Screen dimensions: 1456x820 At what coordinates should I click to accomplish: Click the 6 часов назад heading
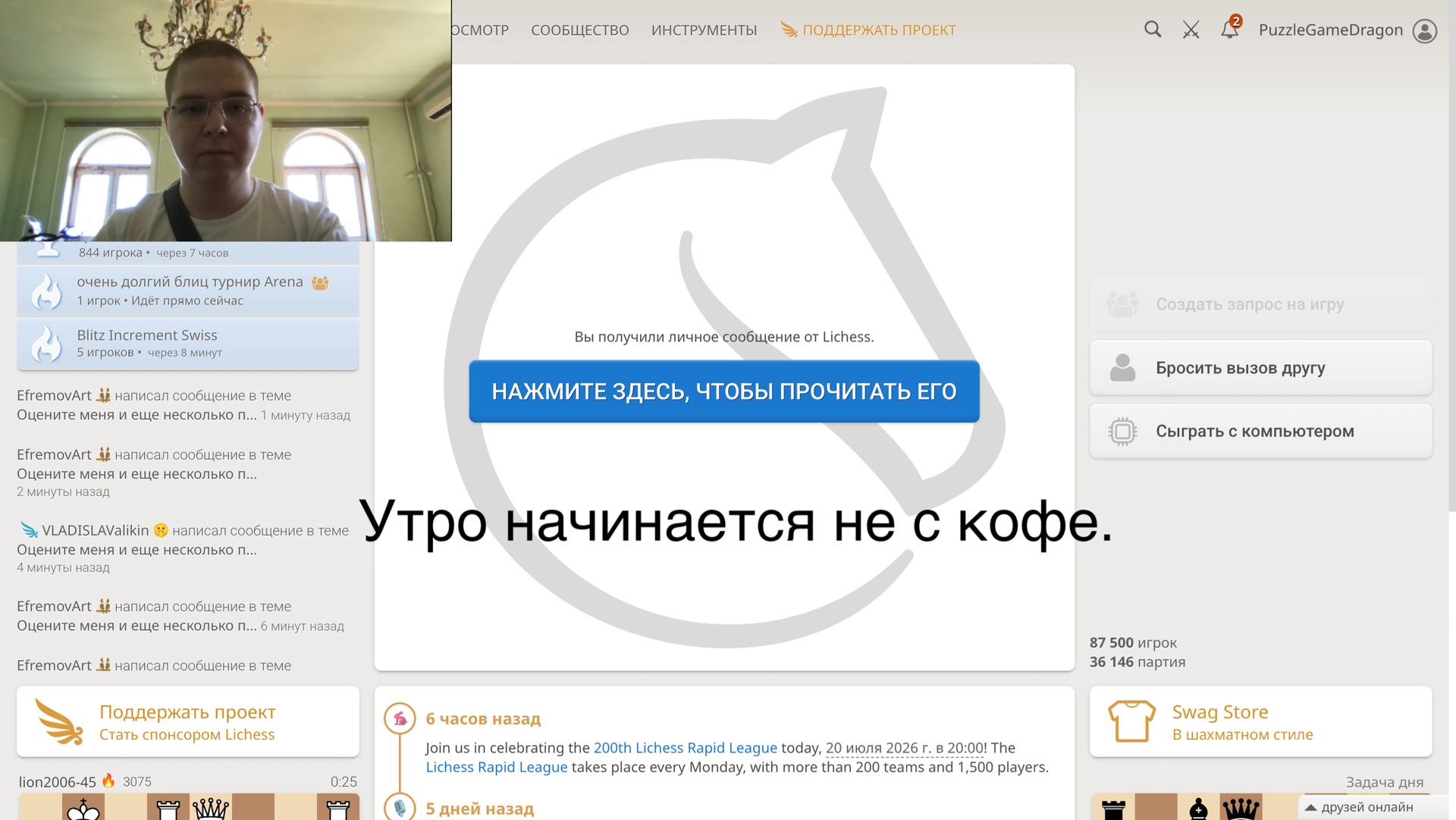(x=483, y=718)
